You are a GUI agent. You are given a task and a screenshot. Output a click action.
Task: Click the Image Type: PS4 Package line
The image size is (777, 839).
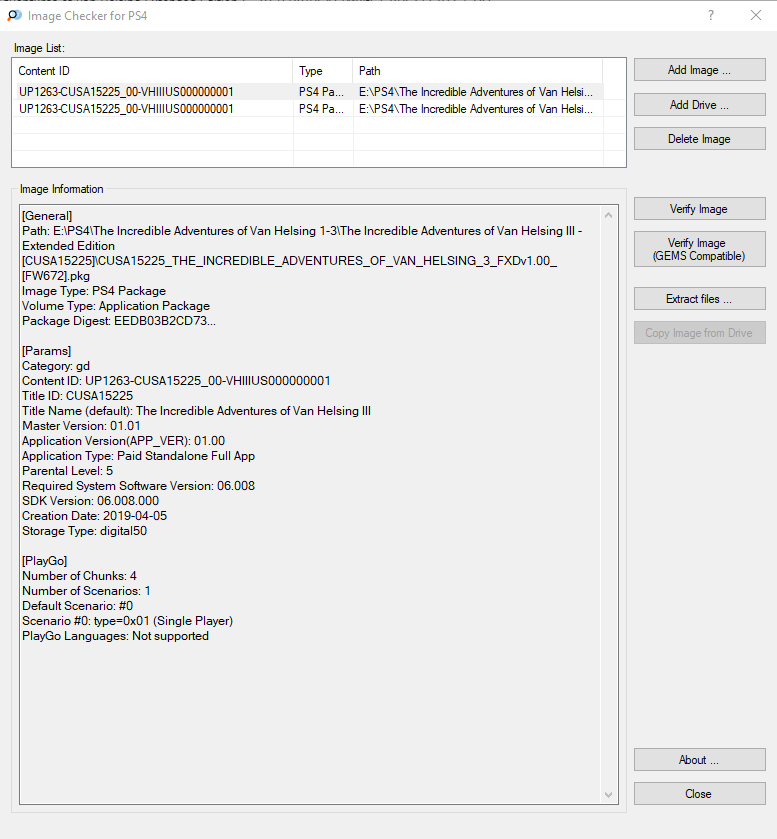point(94,291)
